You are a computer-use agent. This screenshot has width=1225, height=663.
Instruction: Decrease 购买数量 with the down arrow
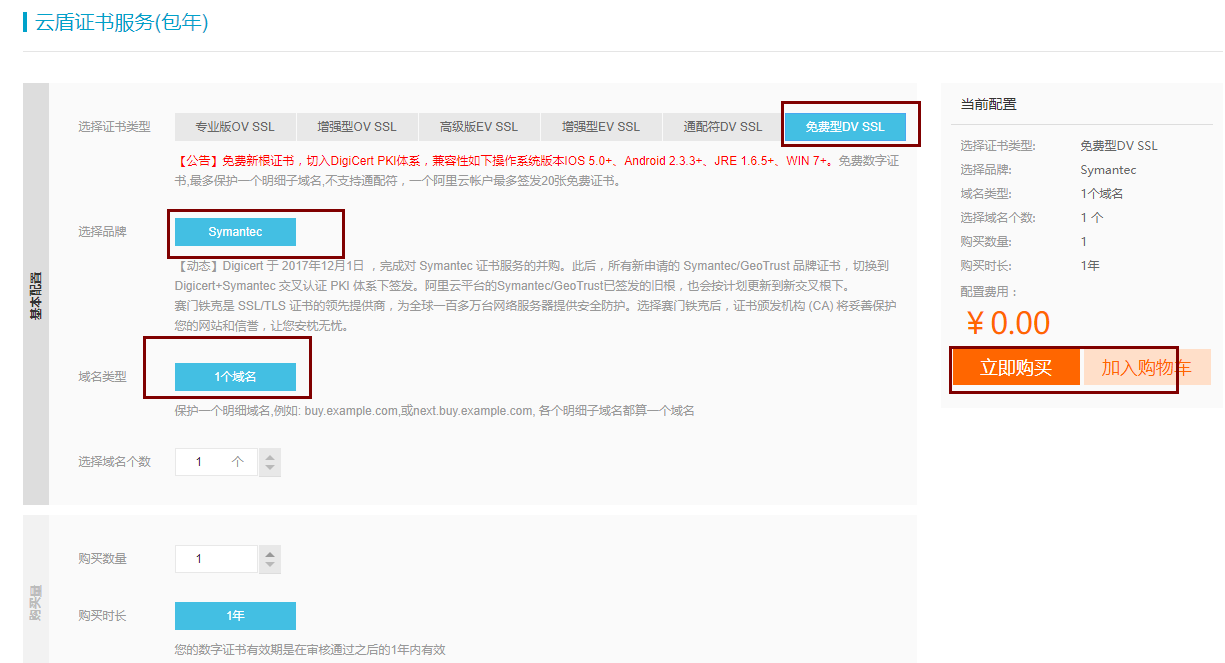pyautogui.click(x=270, y=566)
